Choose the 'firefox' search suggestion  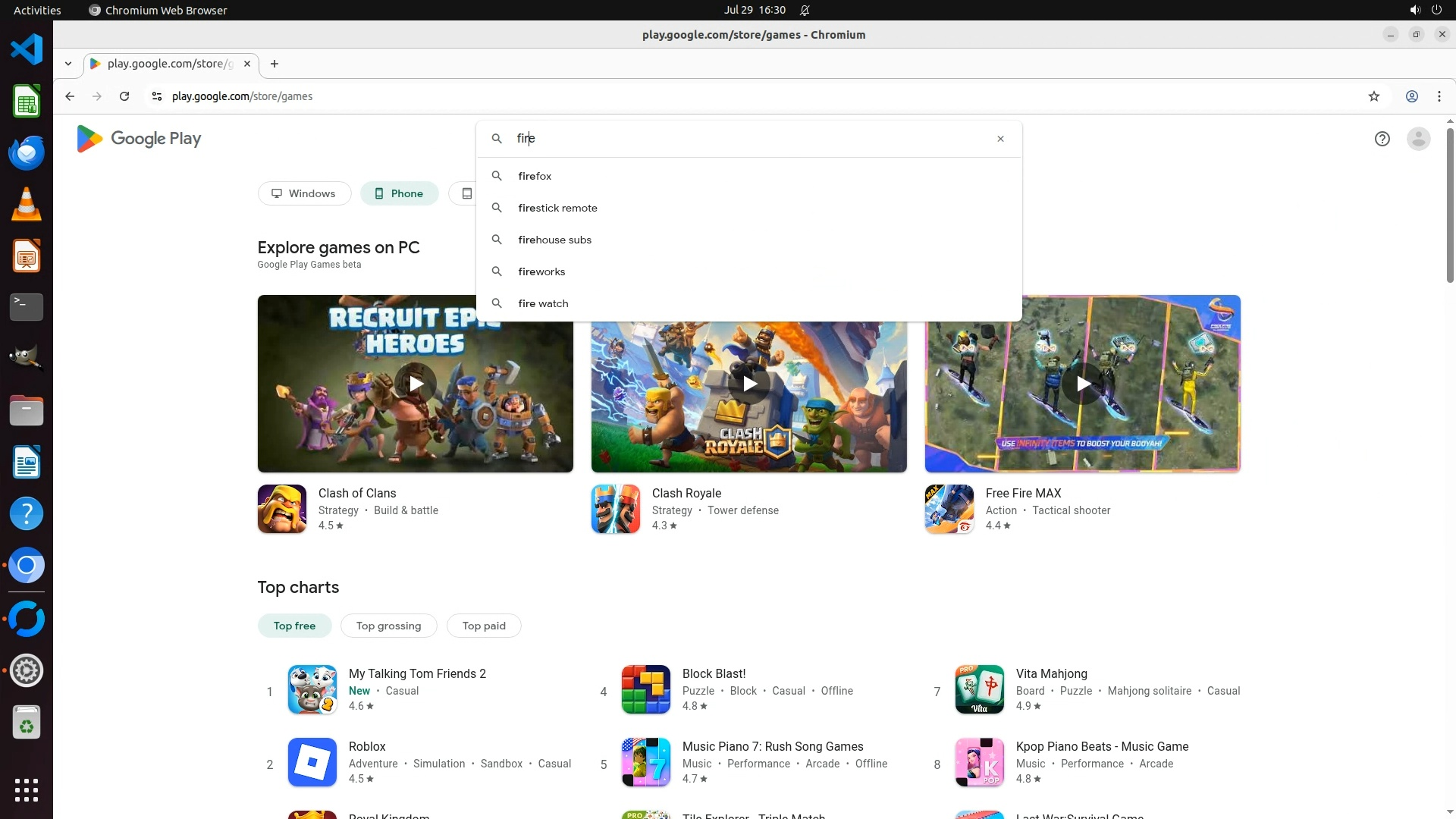coord(535,176)
